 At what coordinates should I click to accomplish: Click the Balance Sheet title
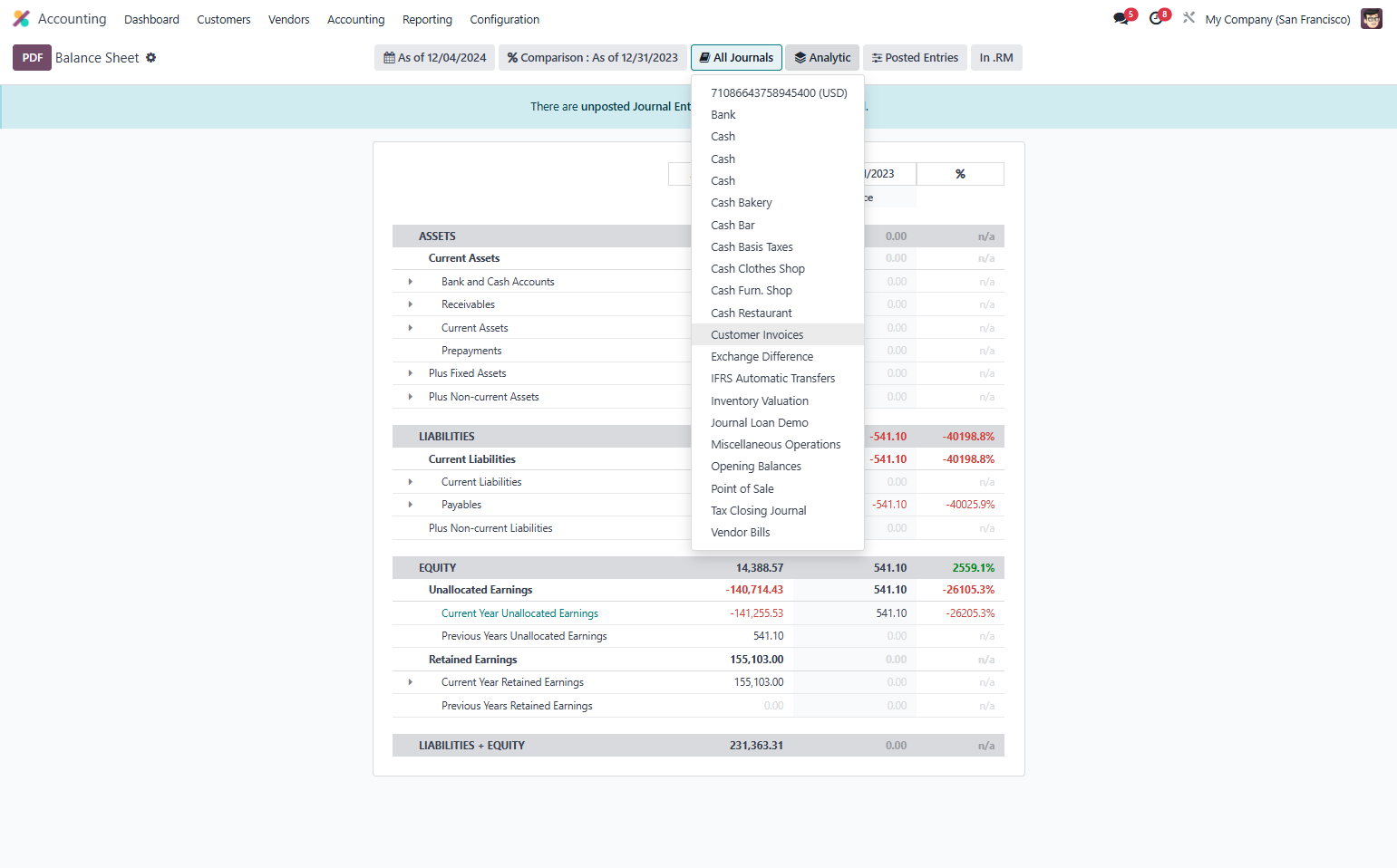97,57
